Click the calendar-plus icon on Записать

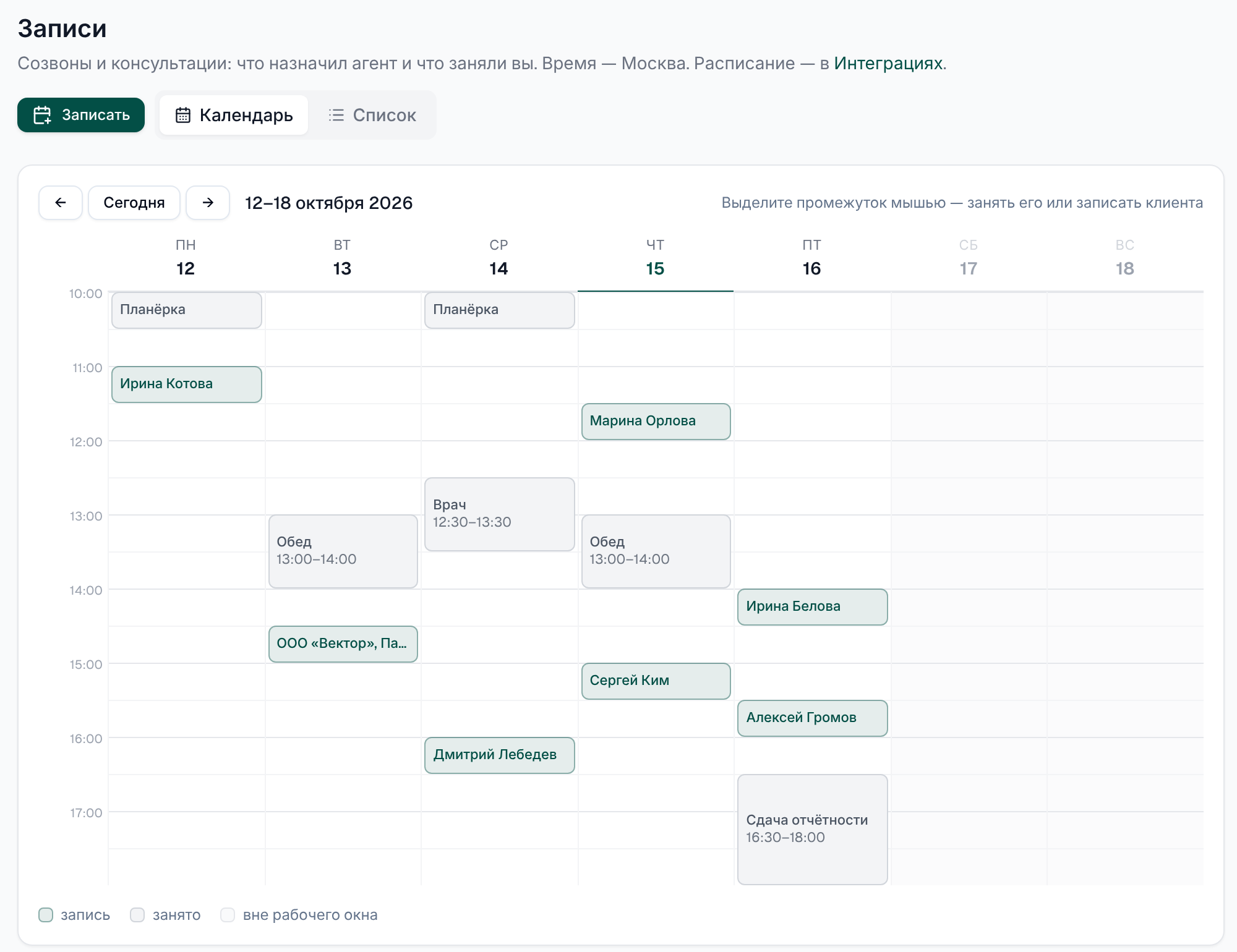coord(42,115)
